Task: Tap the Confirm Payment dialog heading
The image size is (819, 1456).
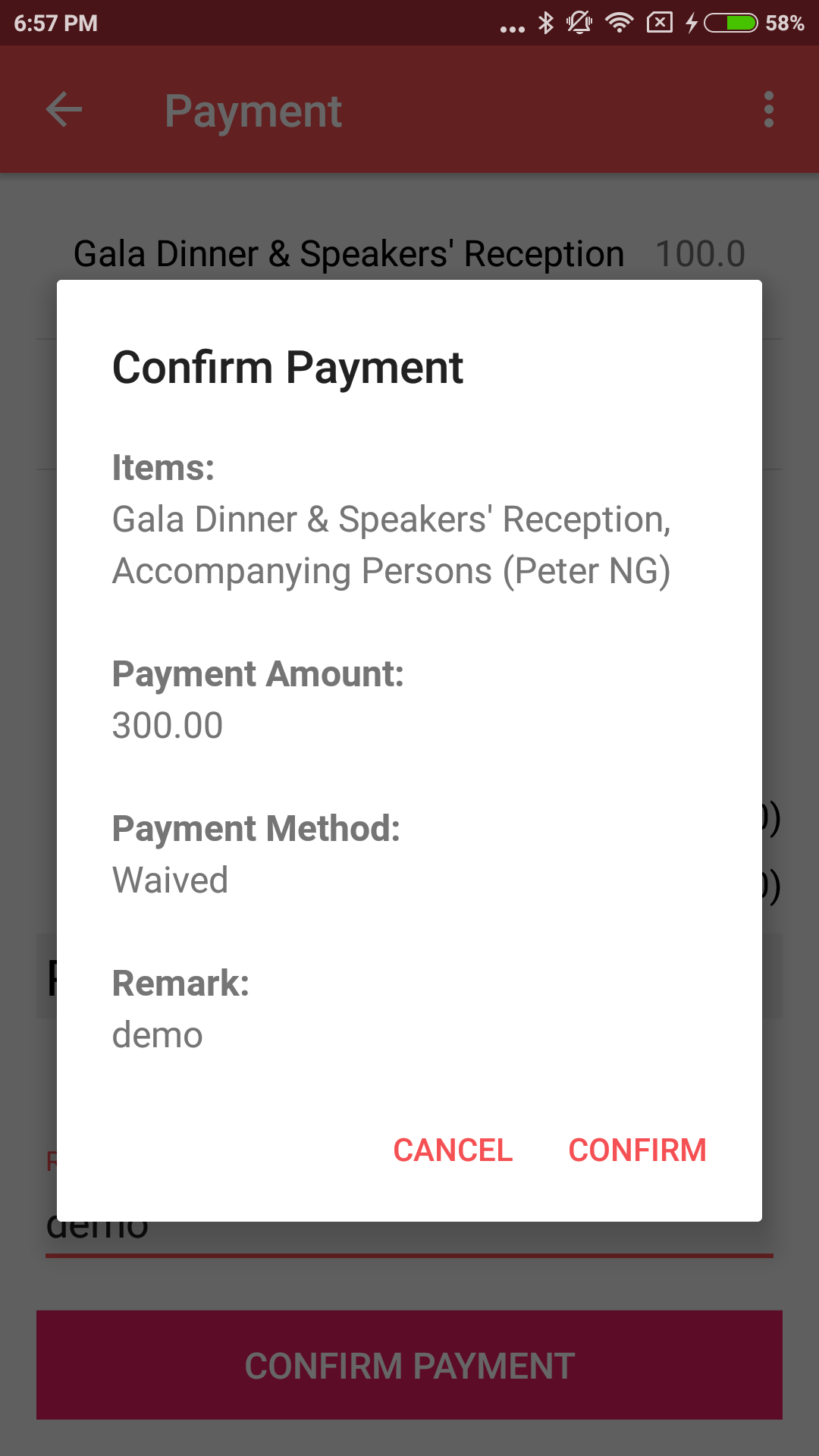Action: [287, 368]
